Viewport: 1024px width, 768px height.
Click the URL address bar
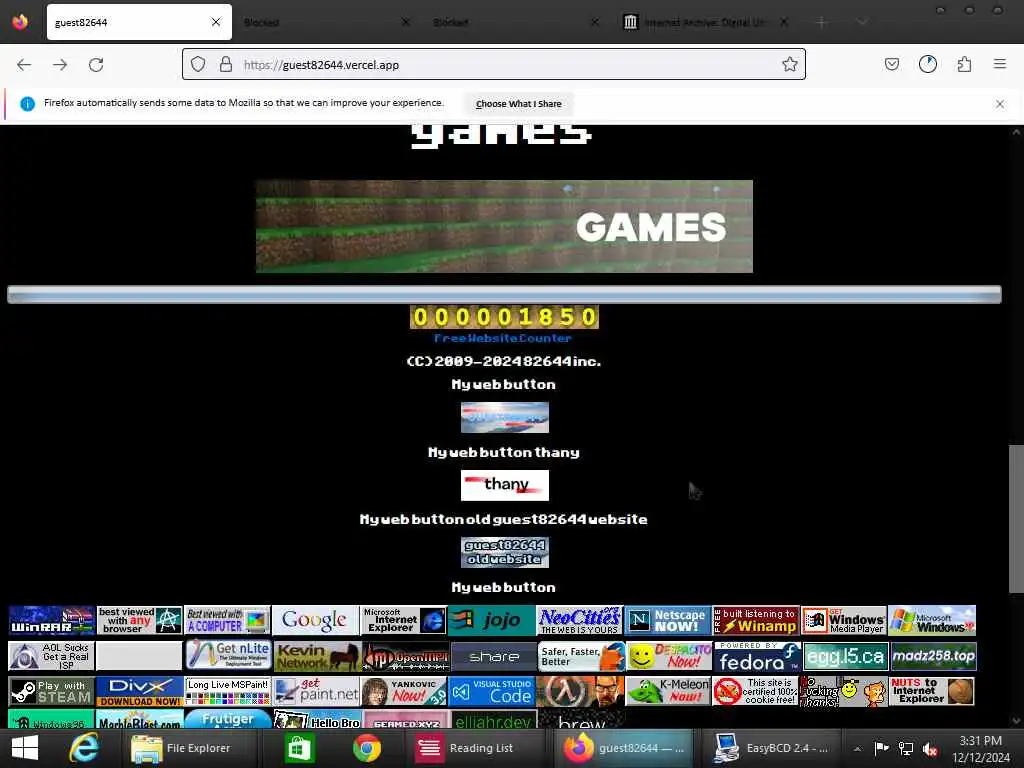point(494,64)
